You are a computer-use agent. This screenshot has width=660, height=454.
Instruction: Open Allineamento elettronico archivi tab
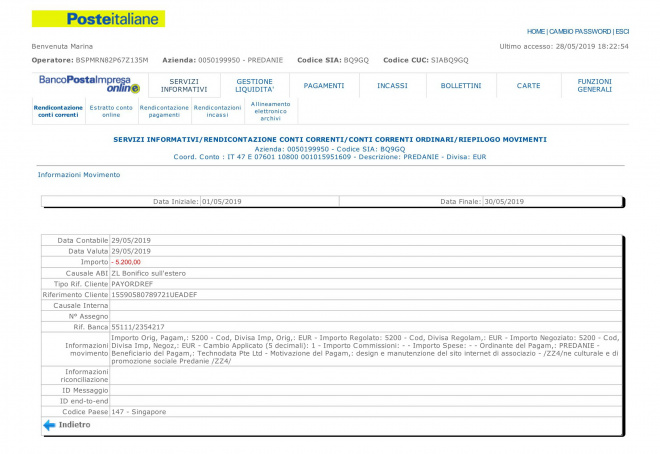271,110
